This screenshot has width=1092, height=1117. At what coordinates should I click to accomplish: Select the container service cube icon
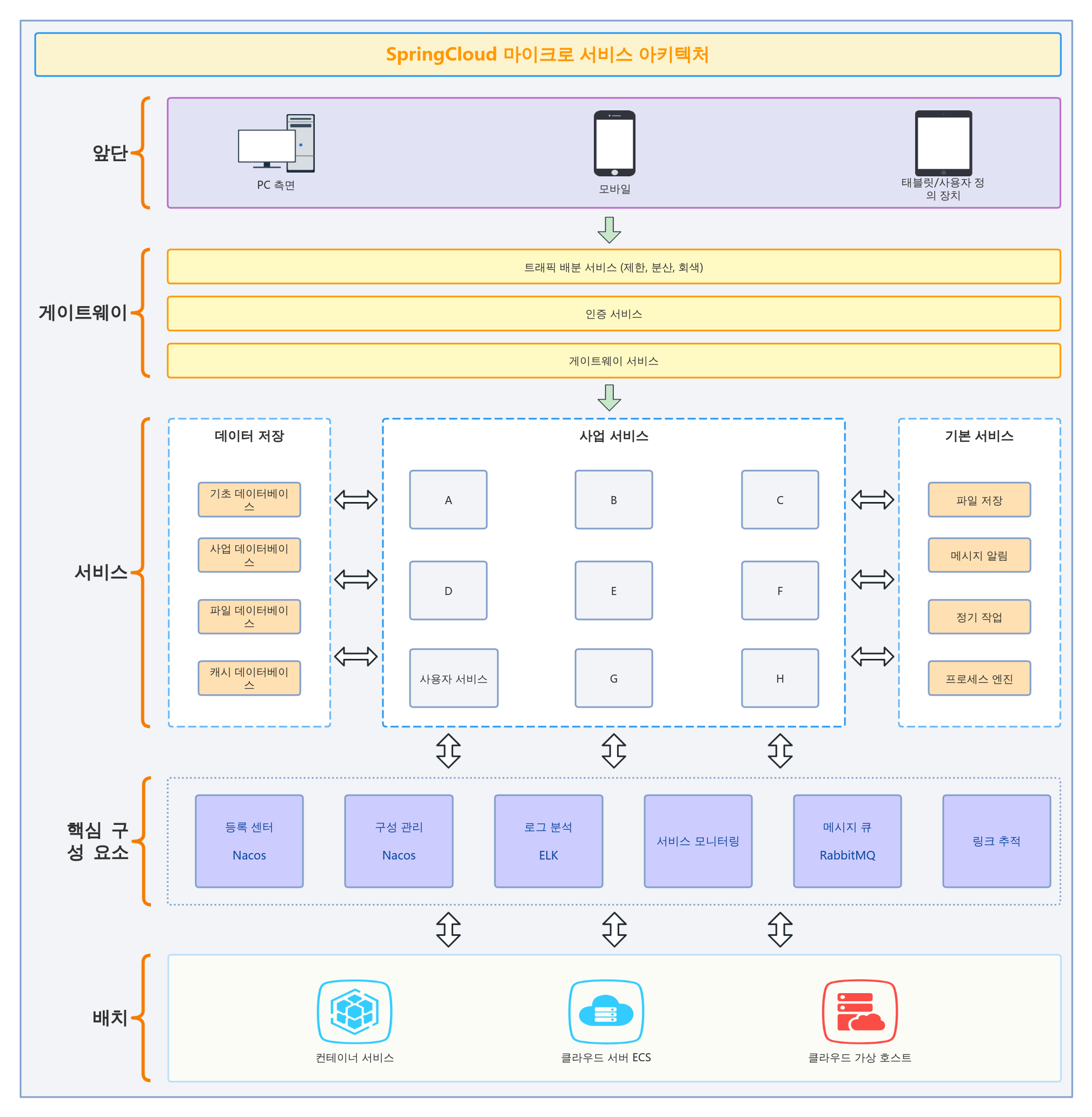coord(354,1012)
